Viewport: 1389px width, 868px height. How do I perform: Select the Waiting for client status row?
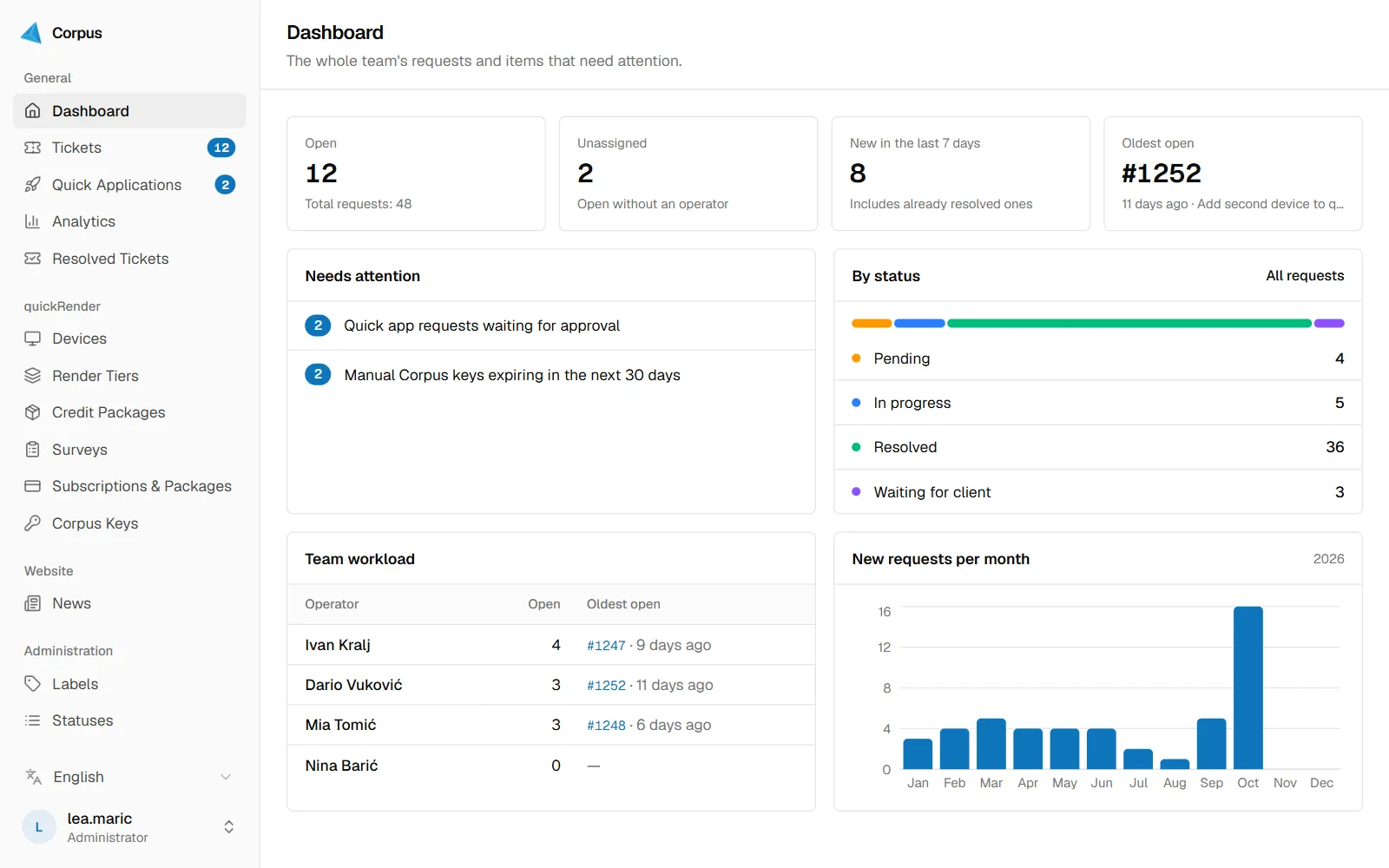tap(1098, 492)
